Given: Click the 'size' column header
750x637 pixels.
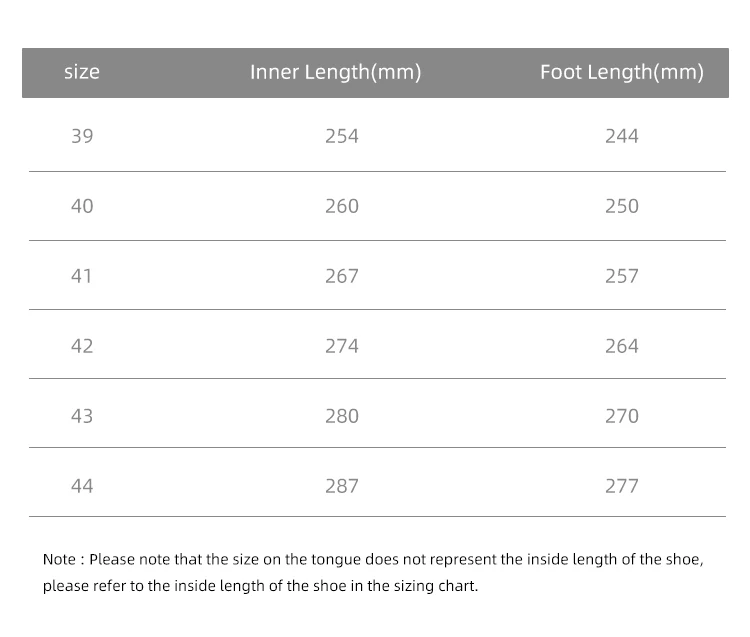Looking at the screenshot, I should click(82, 72).
